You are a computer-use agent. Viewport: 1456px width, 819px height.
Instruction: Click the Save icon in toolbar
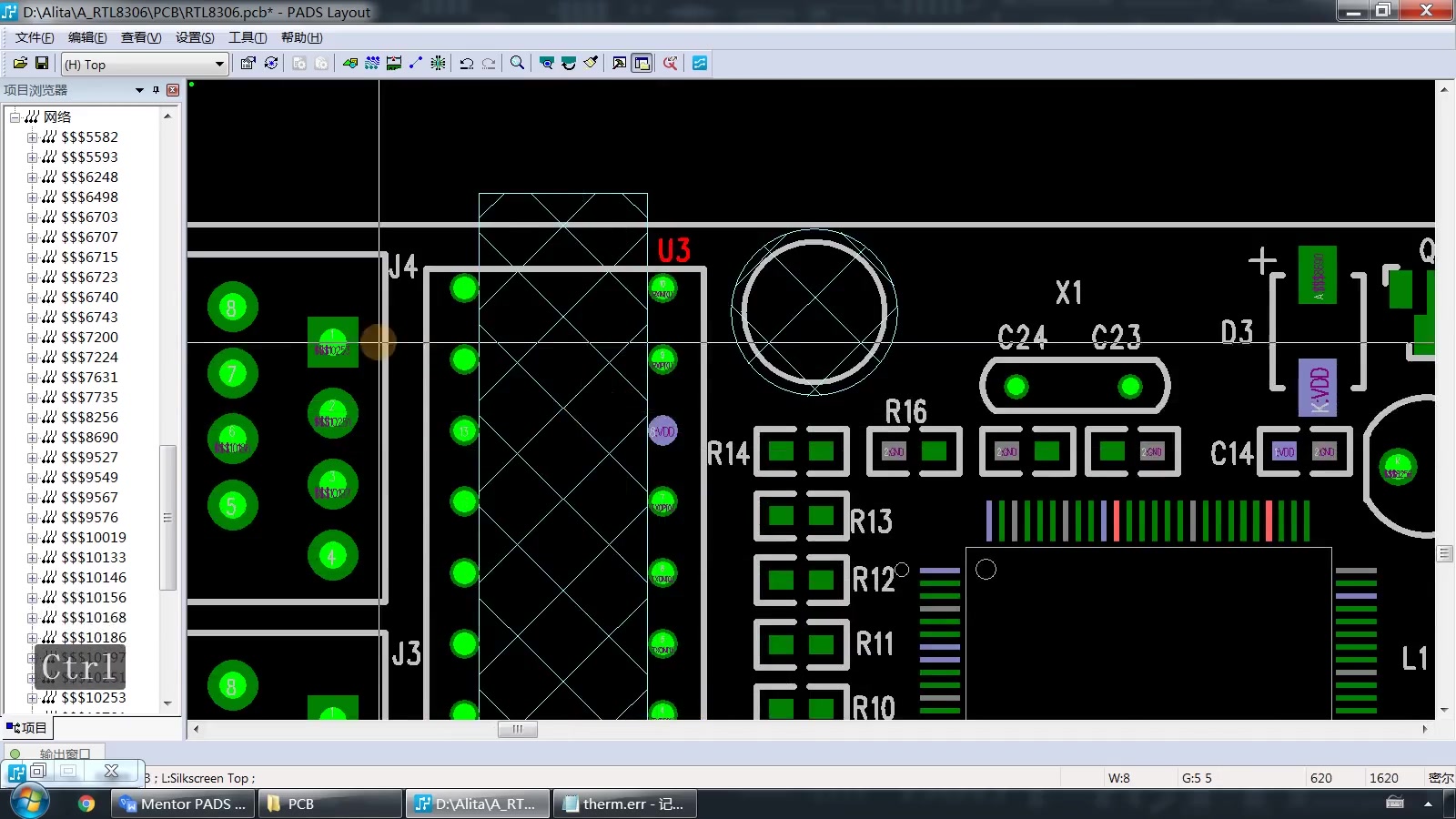click(x=42, y=64)
